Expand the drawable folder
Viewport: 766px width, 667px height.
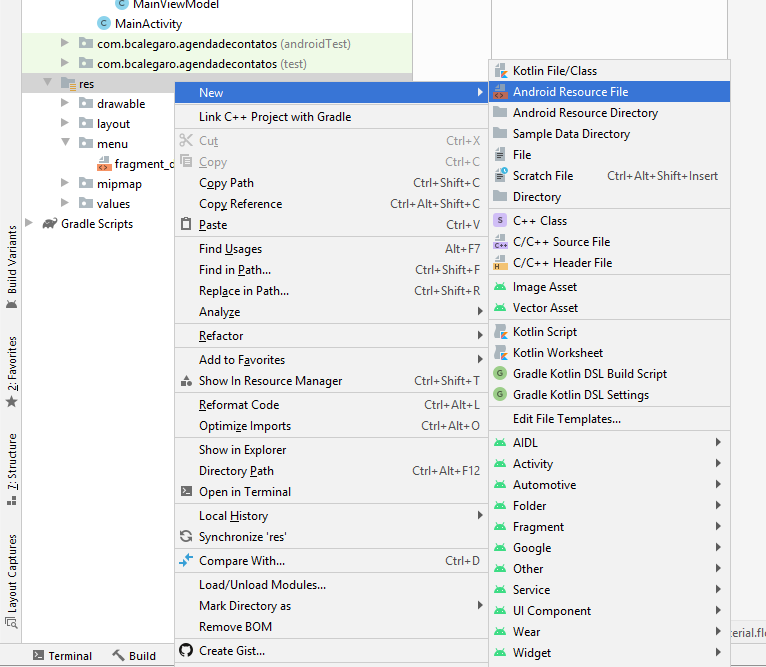click(x=65, y=104)
